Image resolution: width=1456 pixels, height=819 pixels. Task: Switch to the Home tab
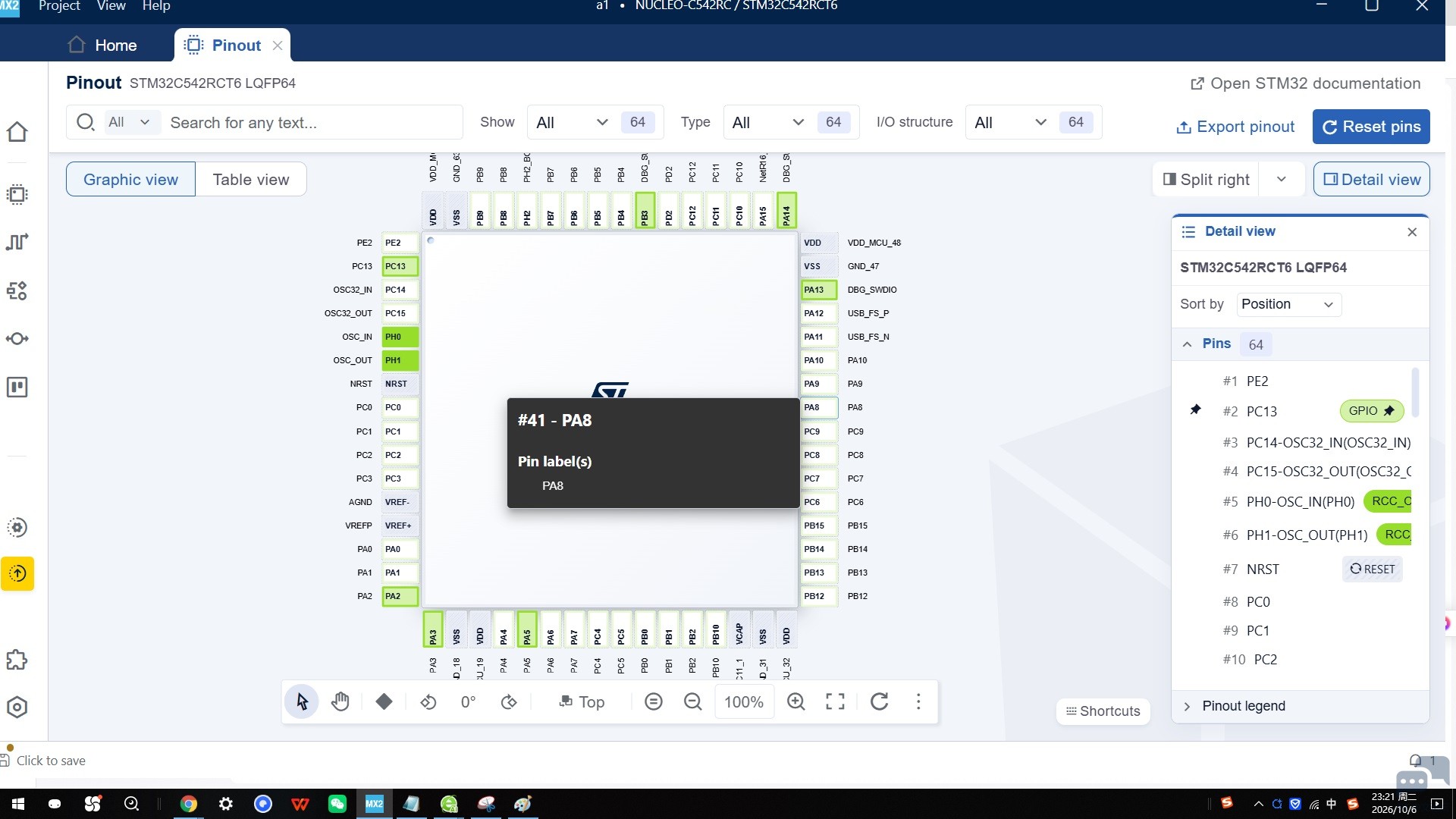pos(102,45)
